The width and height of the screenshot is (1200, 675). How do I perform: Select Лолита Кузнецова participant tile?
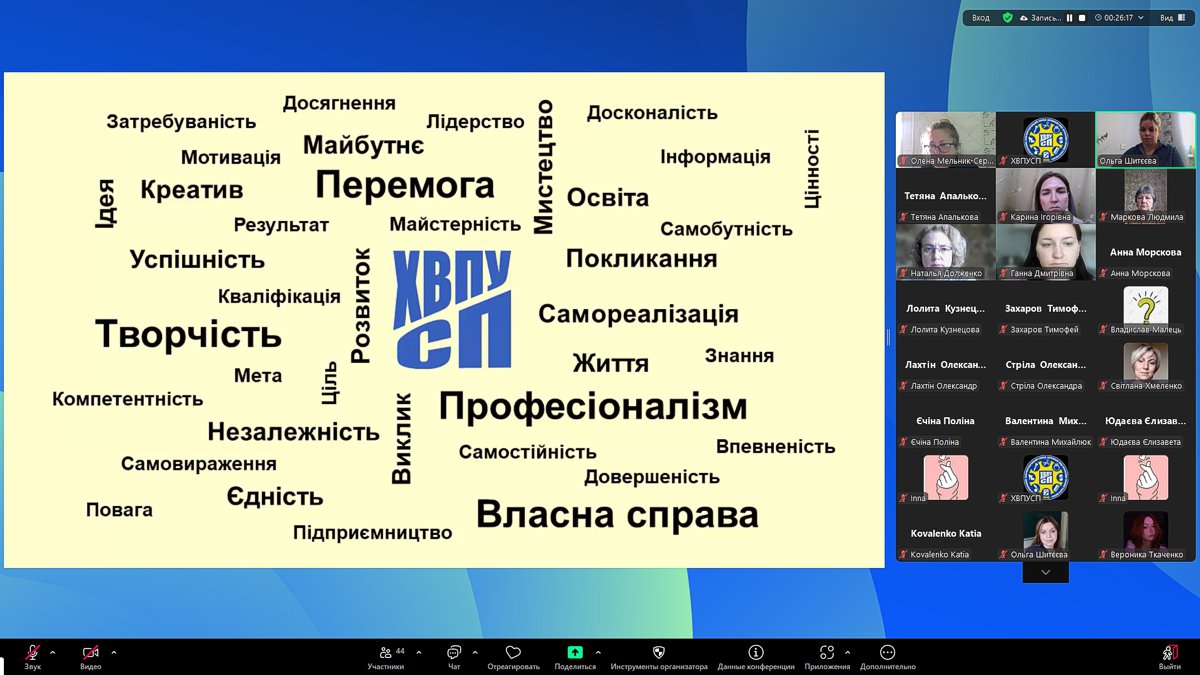pyautogui.click(x=945, y=307)
